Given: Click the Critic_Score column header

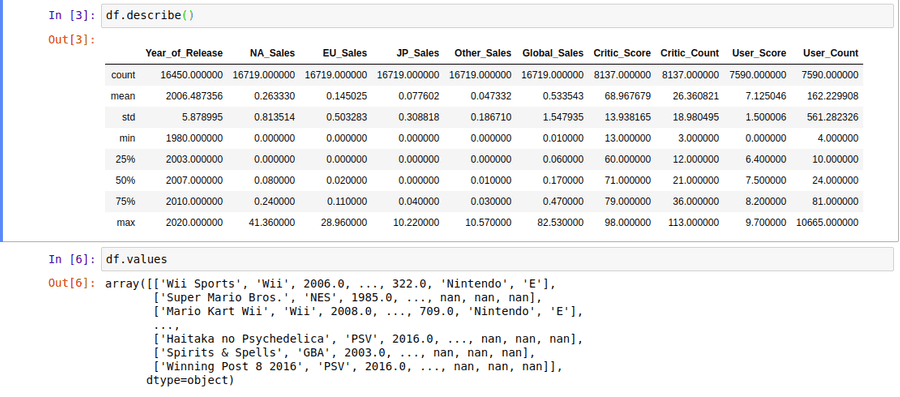Looking at the screenshot, I should [x=622, y=53].
